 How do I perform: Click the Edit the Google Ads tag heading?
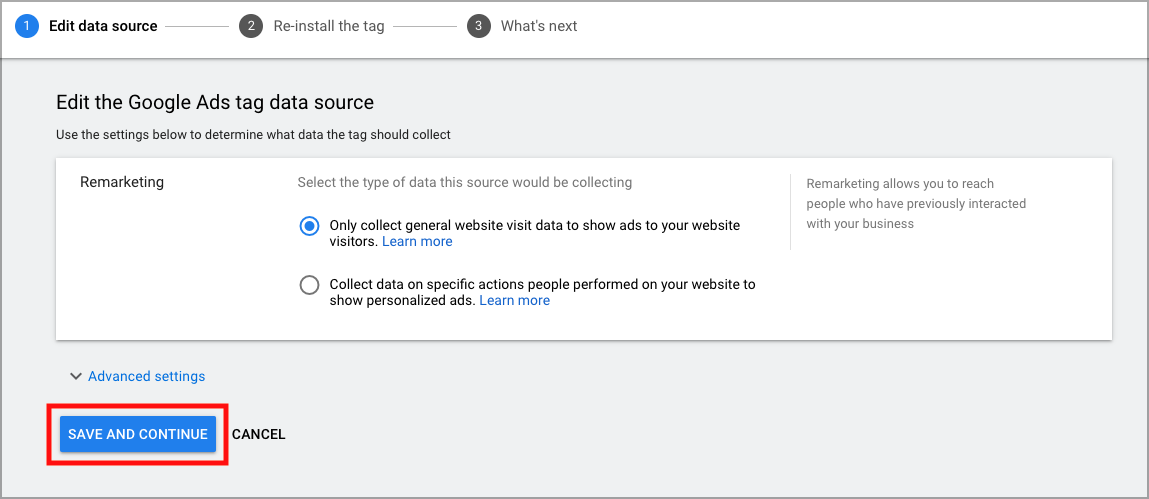coord(215,102)
